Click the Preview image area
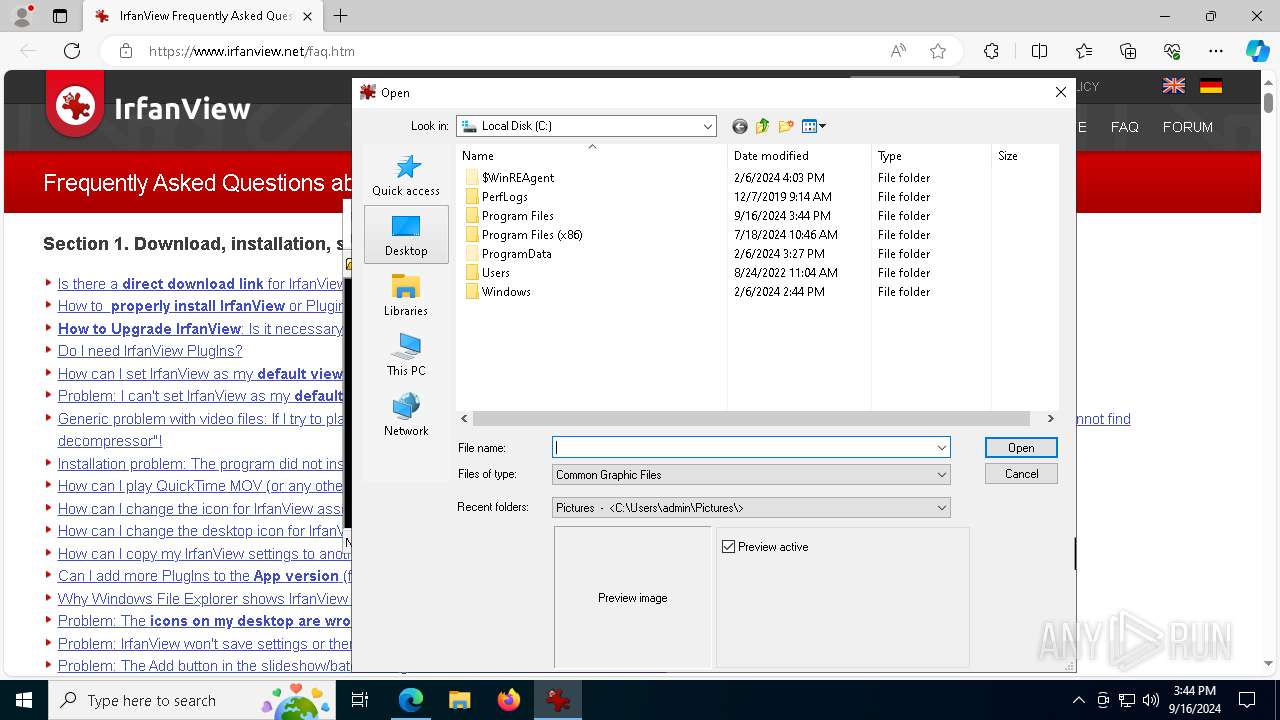The height and width of the screenshot is (720, 1280). tap(633, 598)
